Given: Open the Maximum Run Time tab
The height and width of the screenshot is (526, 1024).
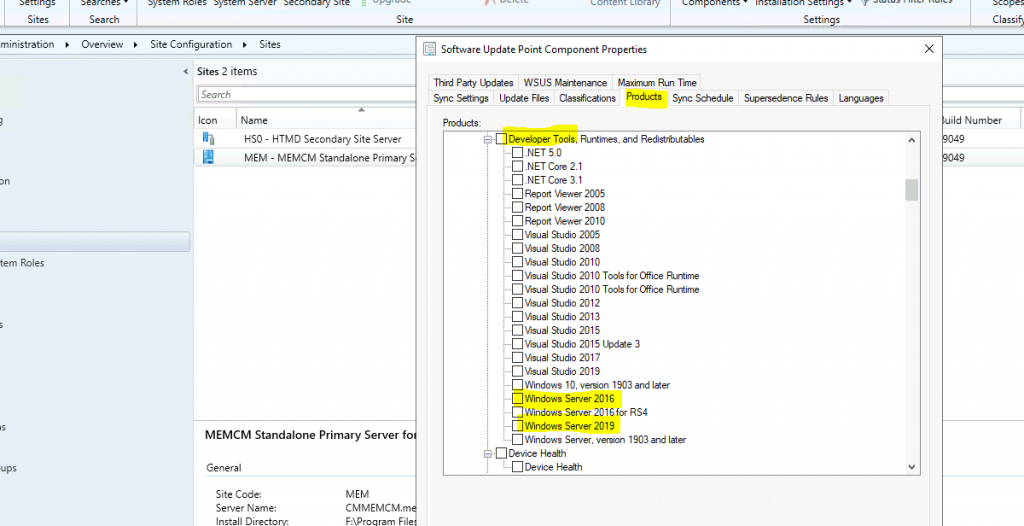Looking at the screenshot, I should pos(657,82).
